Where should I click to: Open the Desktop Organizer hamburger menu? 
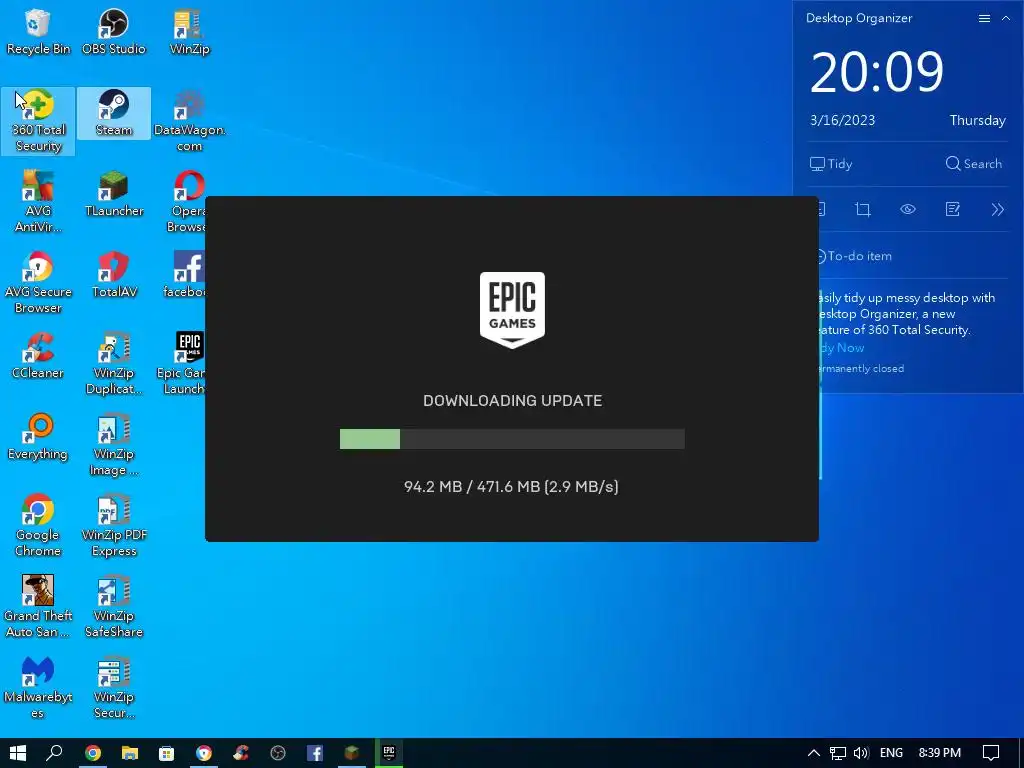[984, 18]
